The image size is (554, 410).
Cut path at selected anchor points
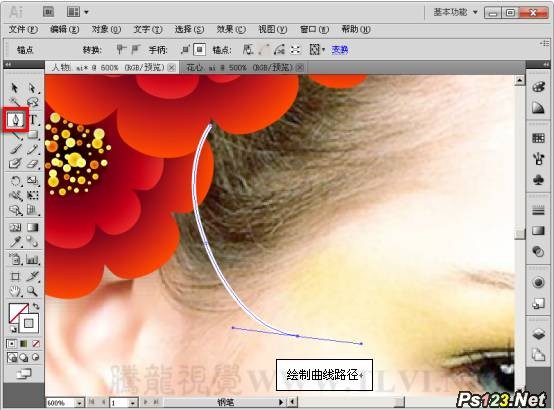click(x=279, y=49)
